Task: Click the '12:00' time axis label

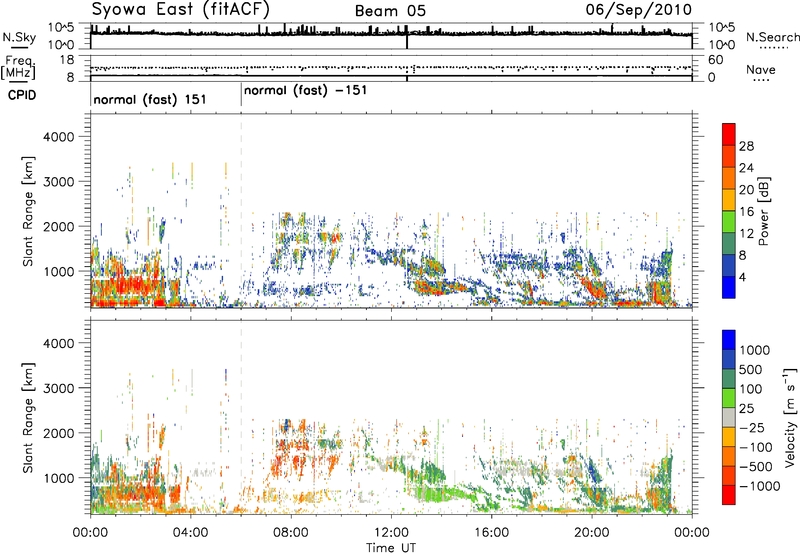Action: pos(391,532)
